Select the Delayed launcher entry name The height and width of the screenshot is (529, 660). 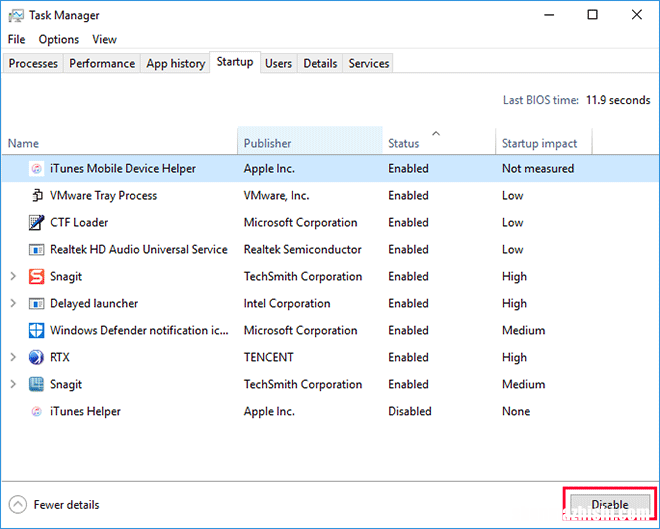coord(94,303)
